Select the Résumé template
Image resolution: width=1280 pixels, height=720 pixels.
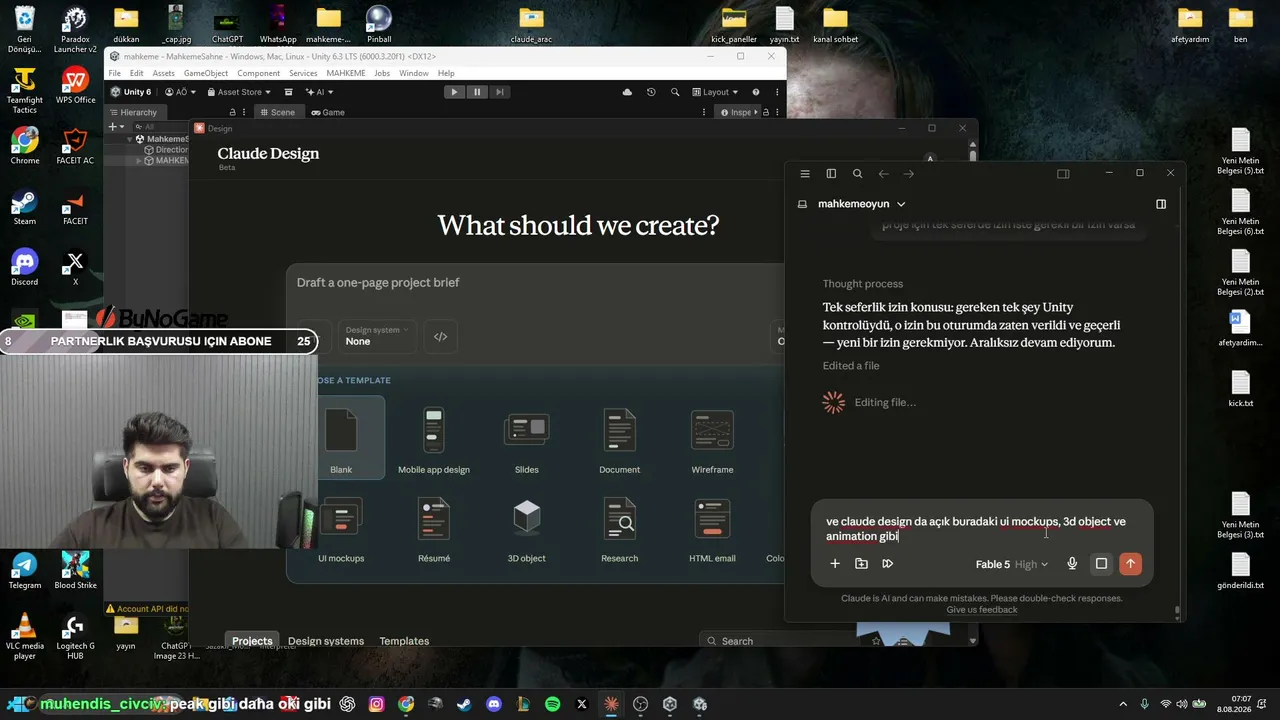(434, 530)
